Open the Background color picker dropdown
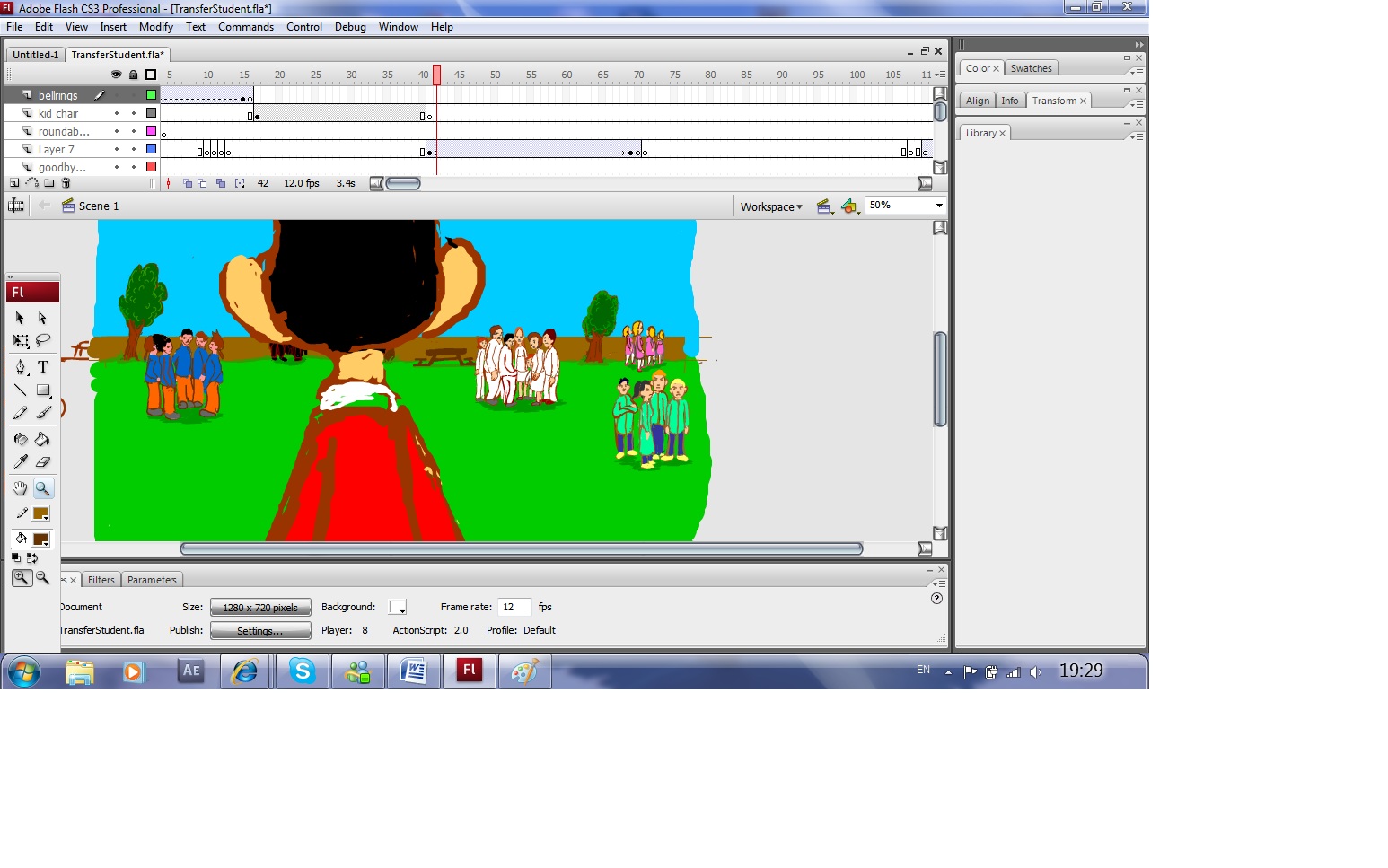 [x=398, y=608]
